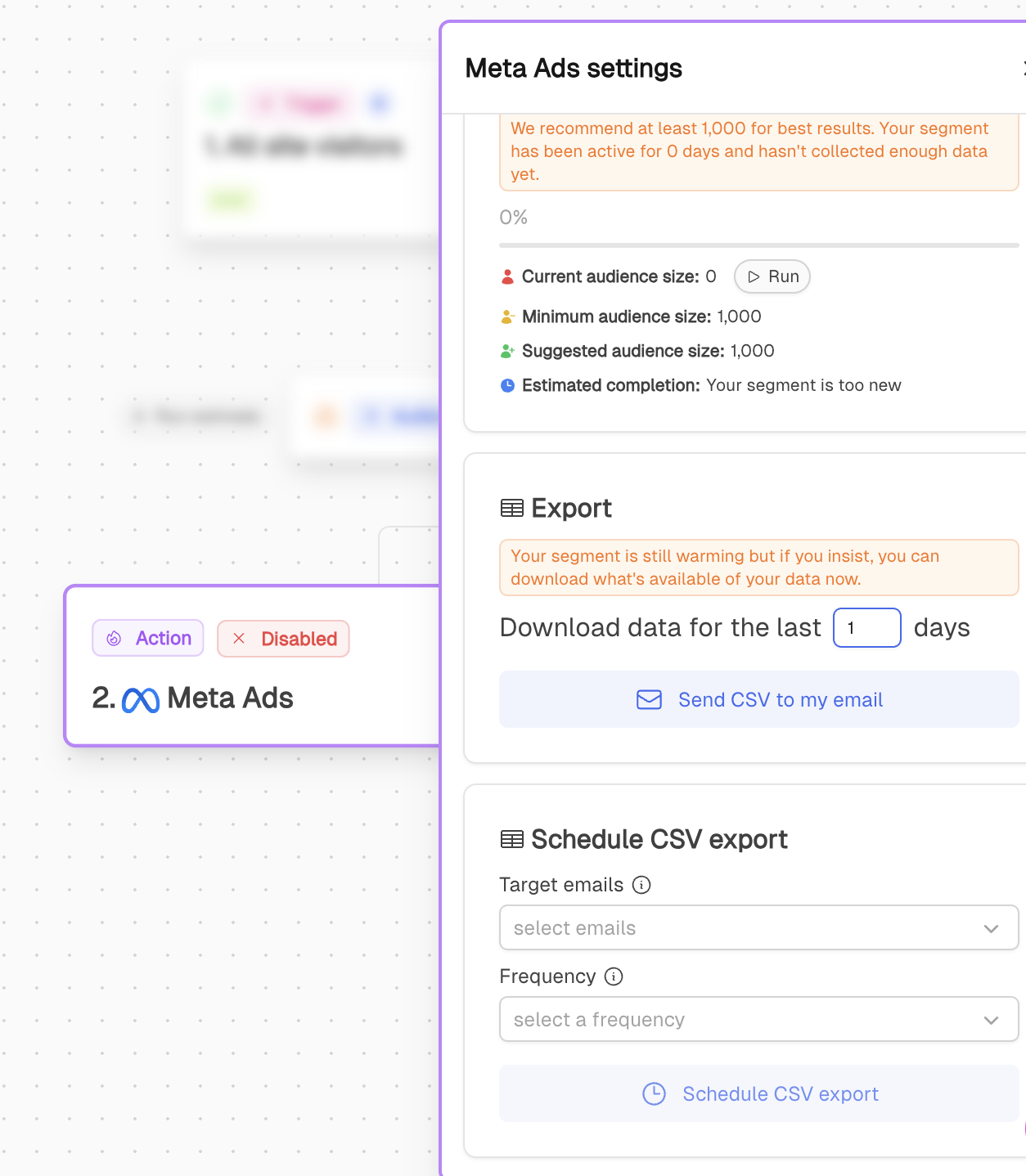Click the envelope icon in the CSV email button

tap(648, 700)
